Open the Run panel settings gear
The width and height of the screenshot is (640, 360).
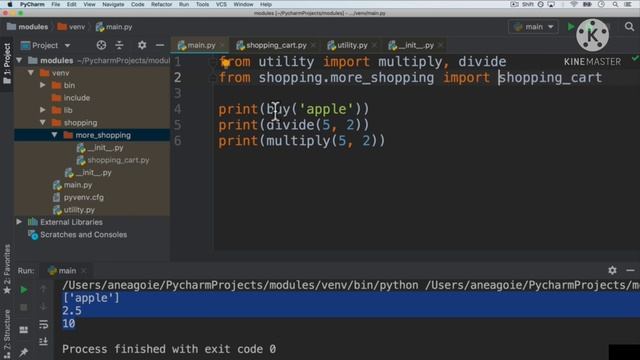tap(612, 270)
